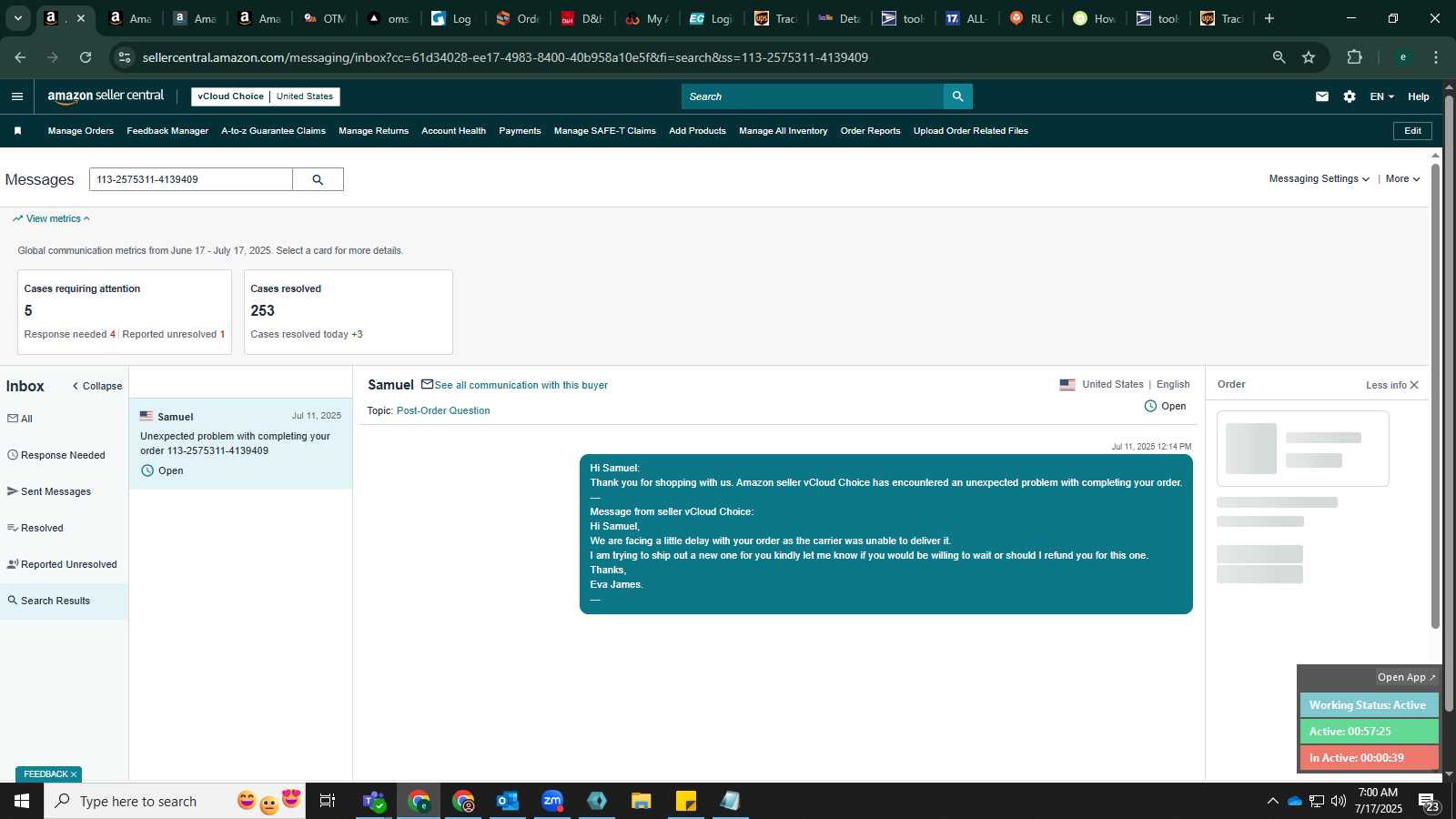This screenshot has width=1456, height=819.
Task: Open the Chrome tab search dropdown
Action: [17, 18]
